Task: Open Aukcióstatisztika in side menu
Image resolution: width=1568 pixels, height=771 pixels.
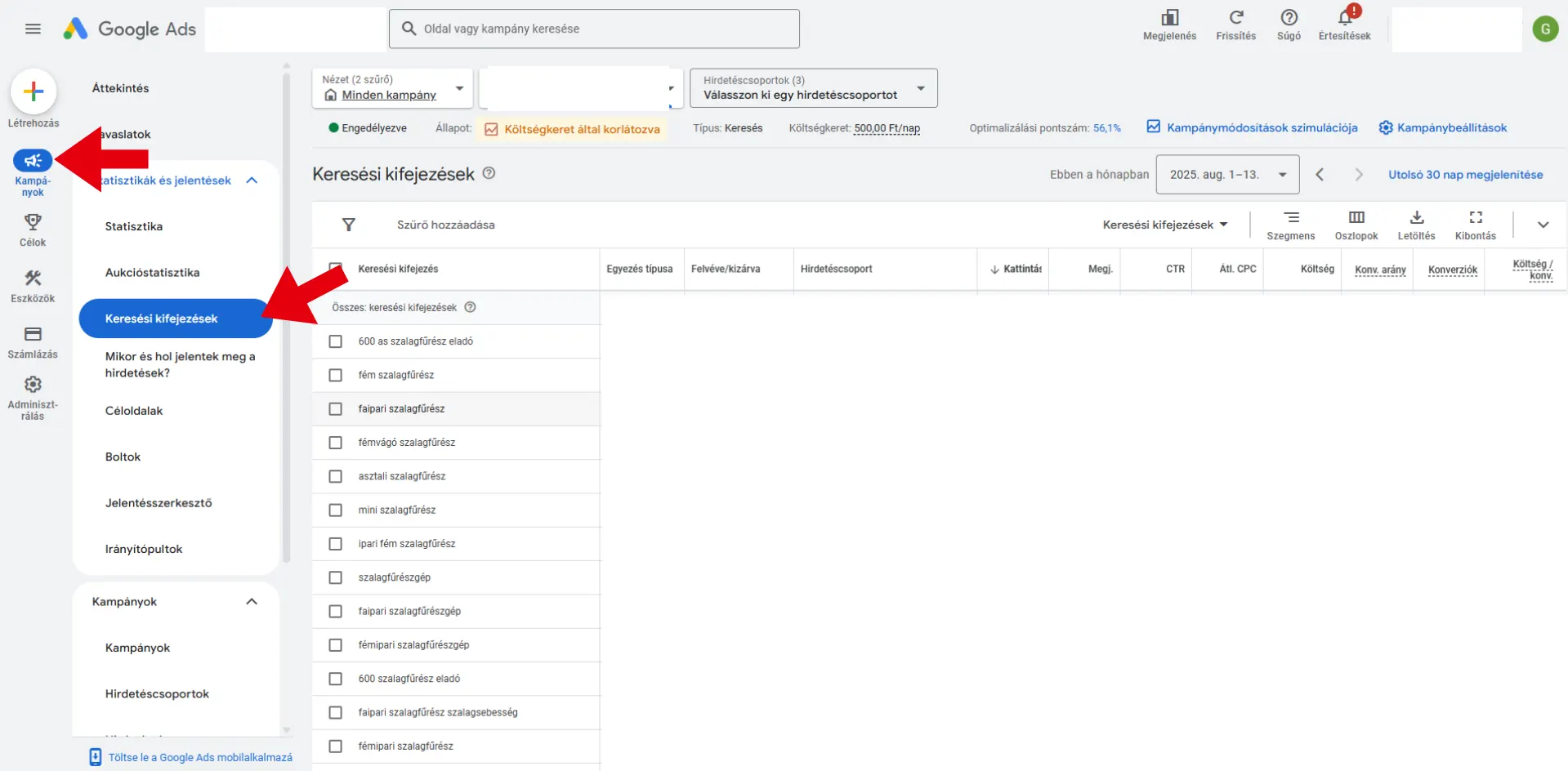Action: coord(152,273)
